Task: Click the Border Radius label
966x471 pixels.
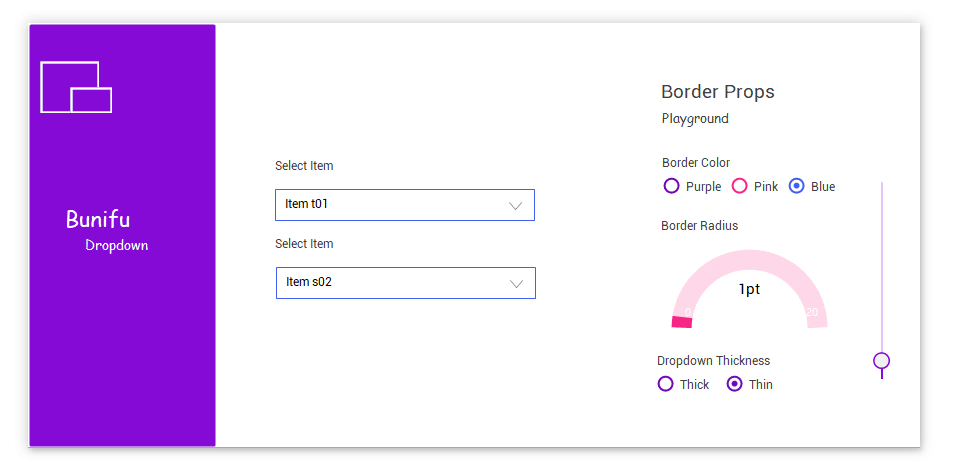Action: (x=699, y=225)
